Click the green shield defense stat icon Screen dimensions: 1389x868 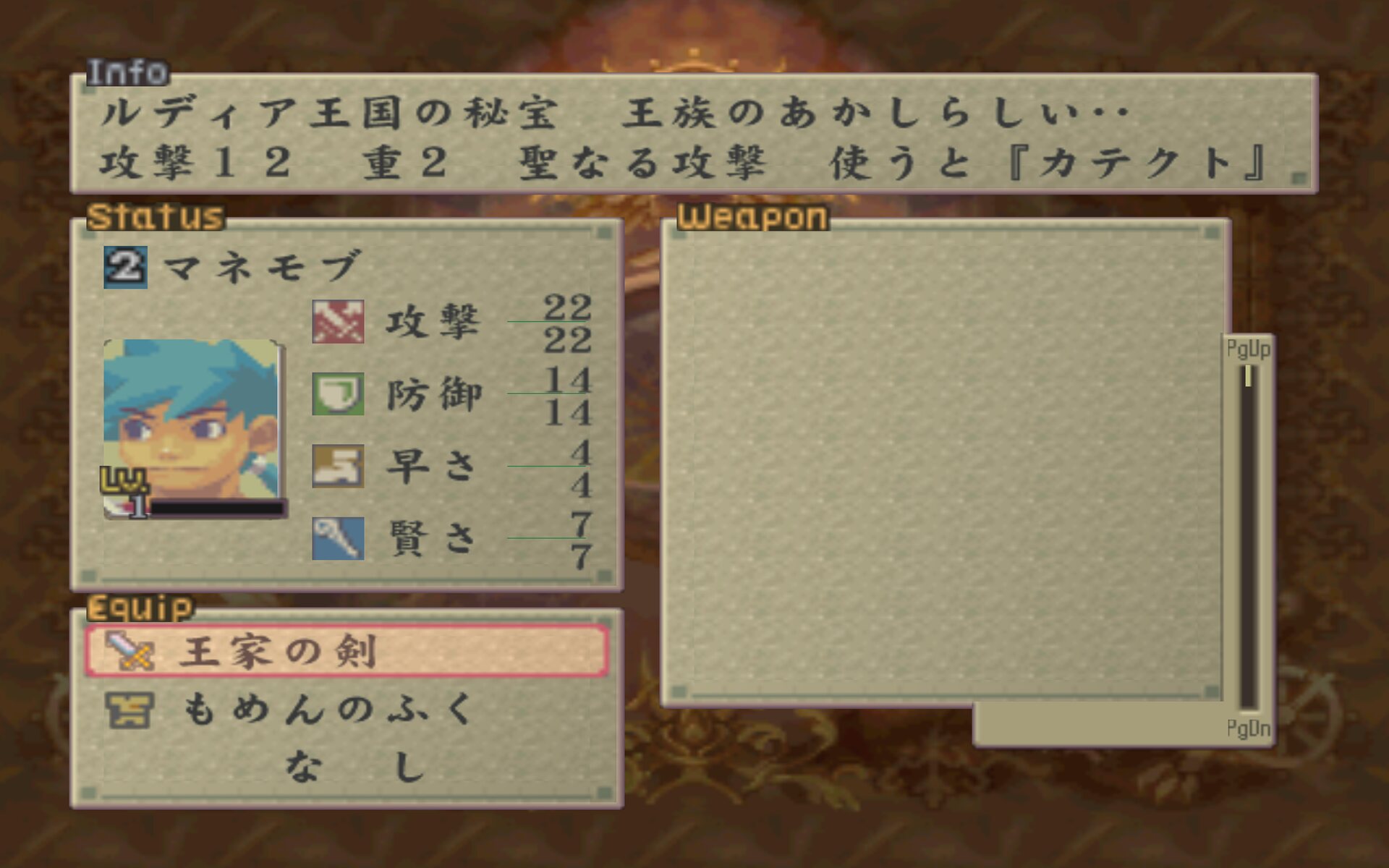point(338,394)
